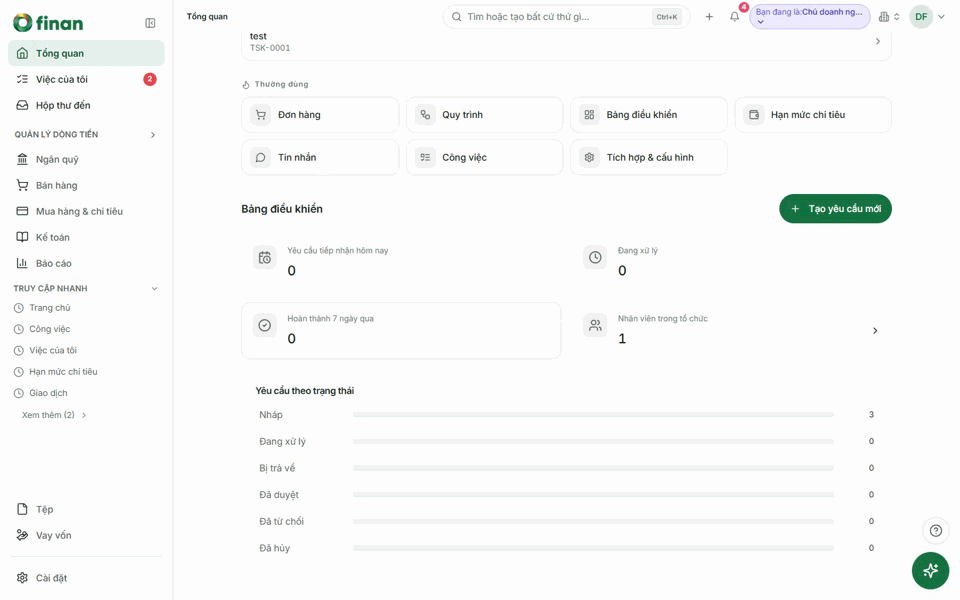Click Đã duyệt status progress bar
The image size is (960, 600).
tap(593, 495)
